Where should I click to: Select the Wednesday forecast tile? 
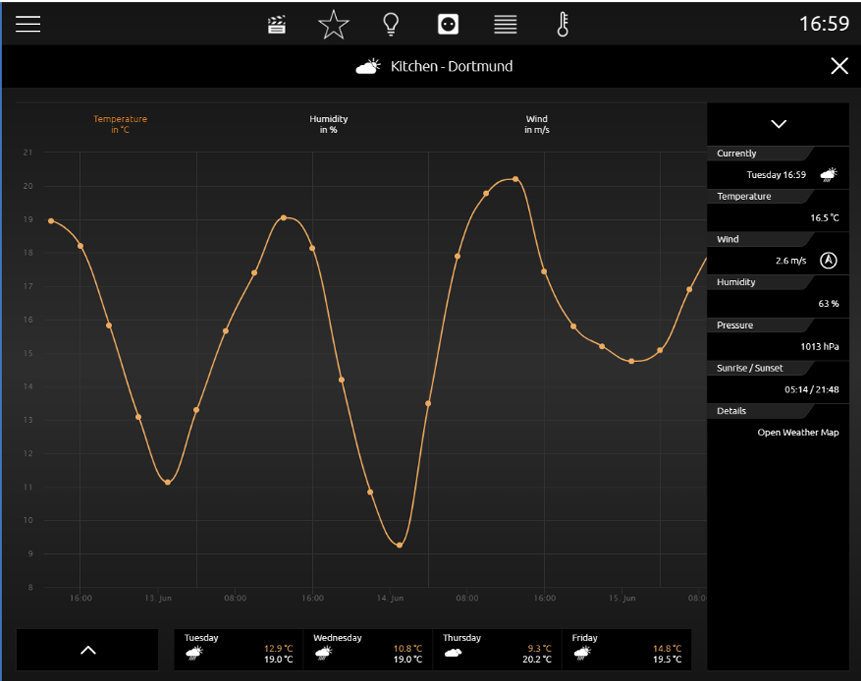[x=368, y=649]
